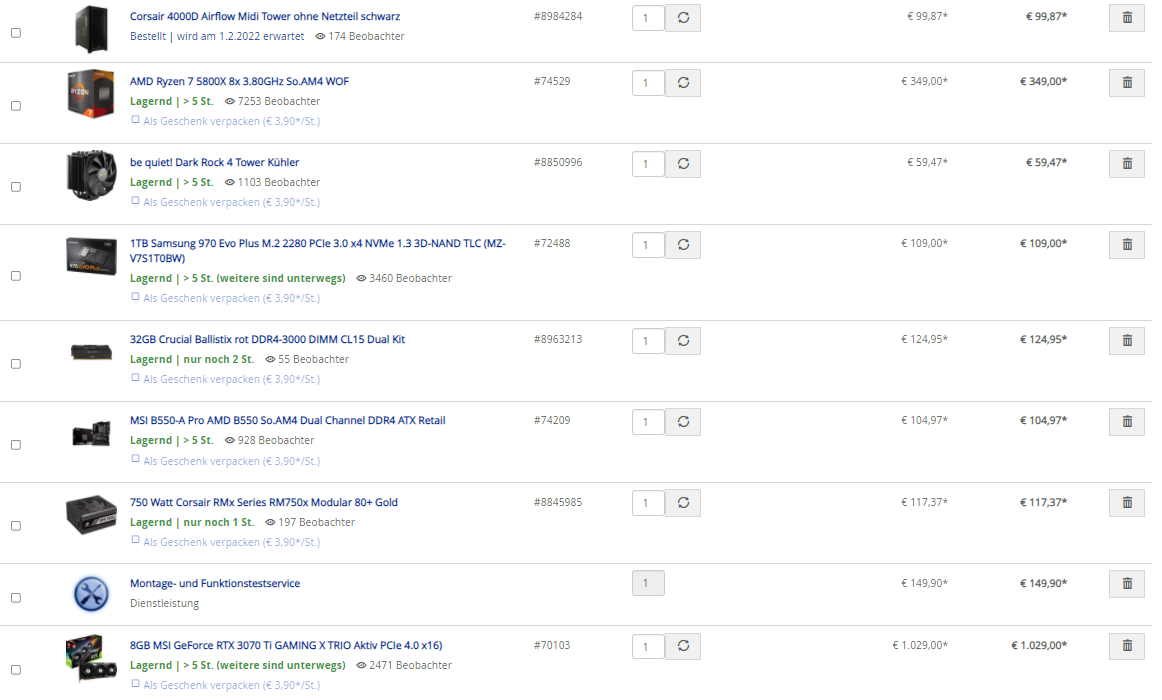Update quantity of Samsung 970 Evo Plus

click(x=683, y=244)
